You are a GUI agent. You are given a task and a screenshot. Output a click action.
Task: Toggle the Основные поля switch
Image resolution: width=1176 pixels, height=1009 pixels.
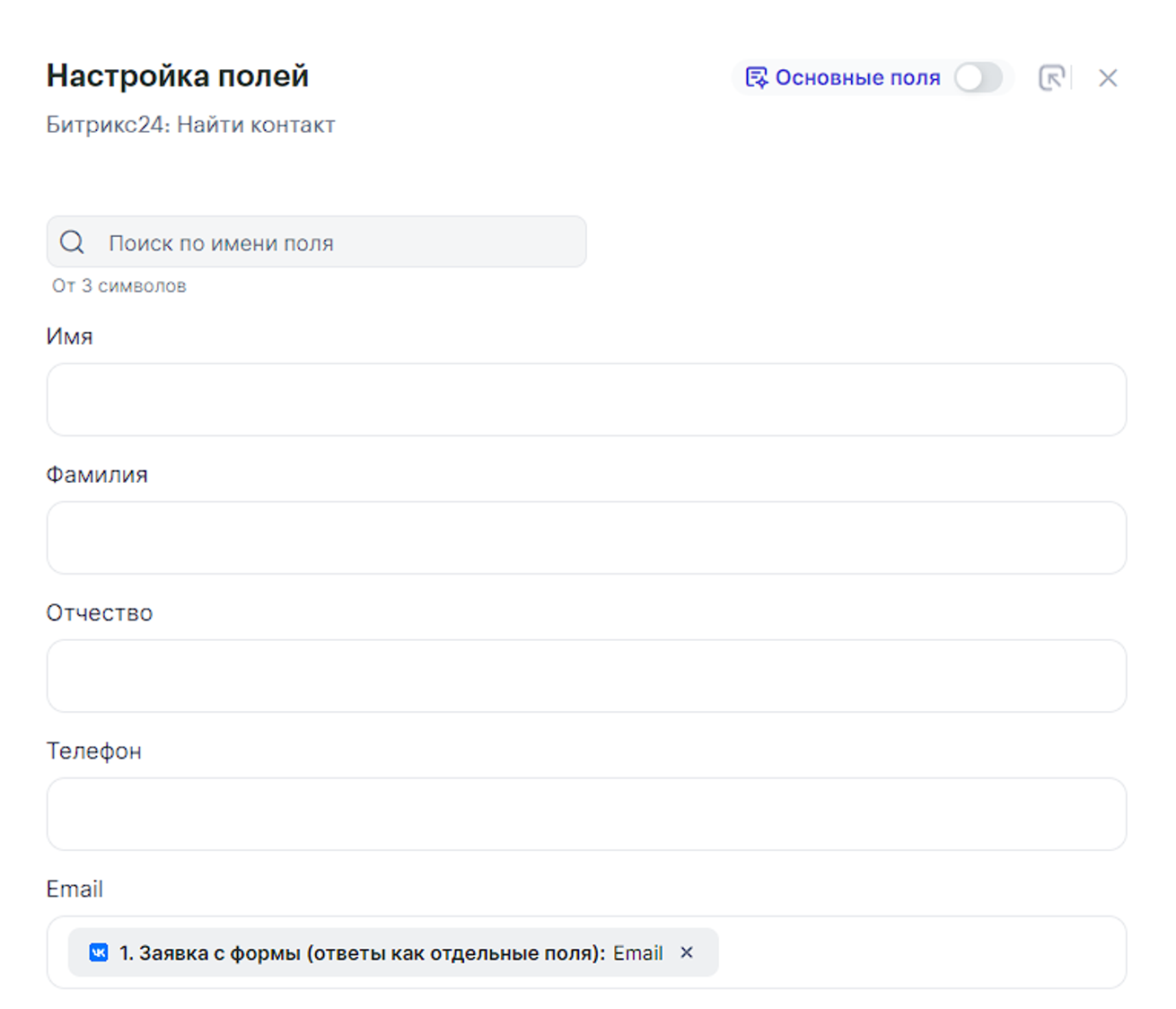978,78
